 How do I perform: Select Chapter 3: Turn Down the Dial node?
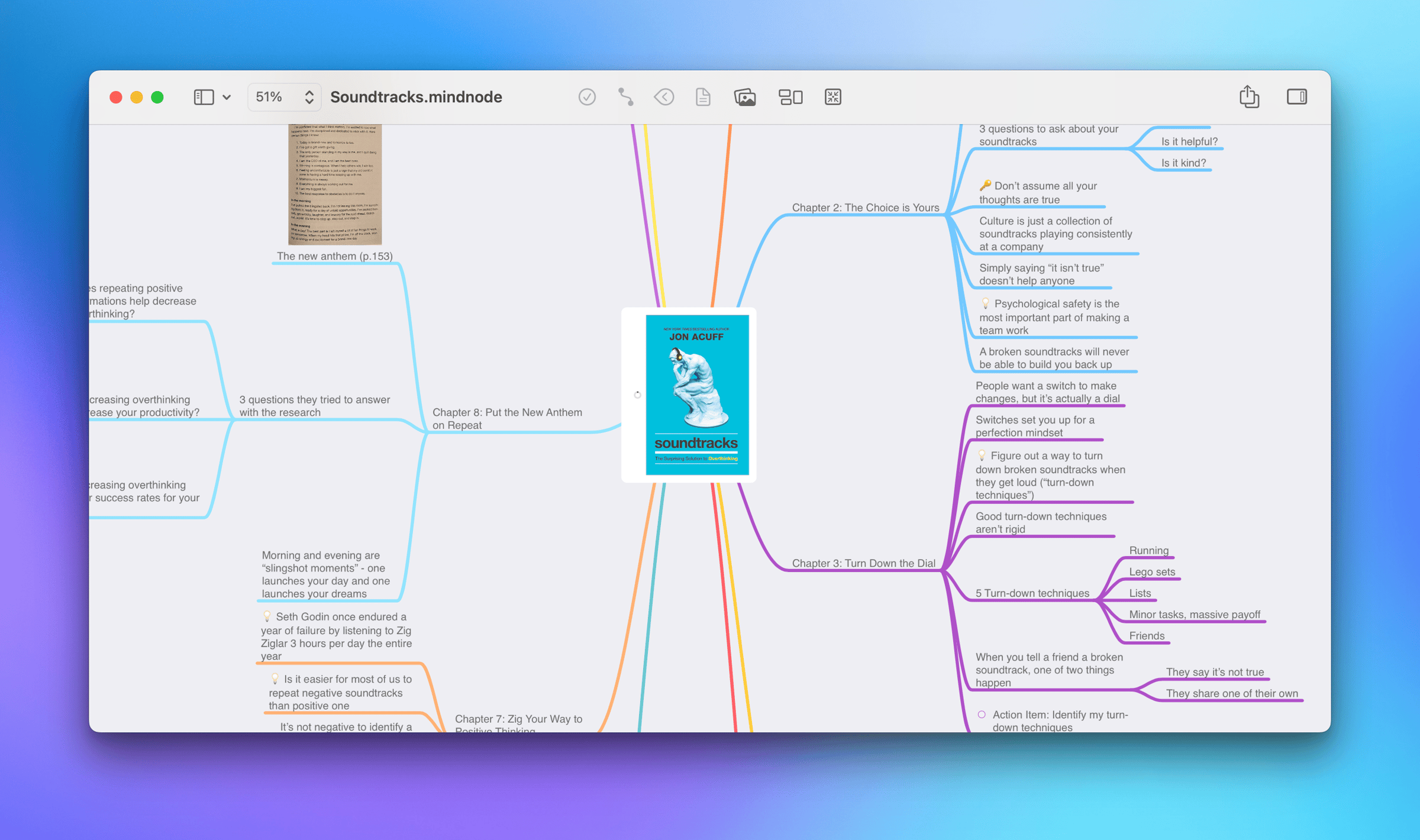pyautogui.click(x=863, y=563)
